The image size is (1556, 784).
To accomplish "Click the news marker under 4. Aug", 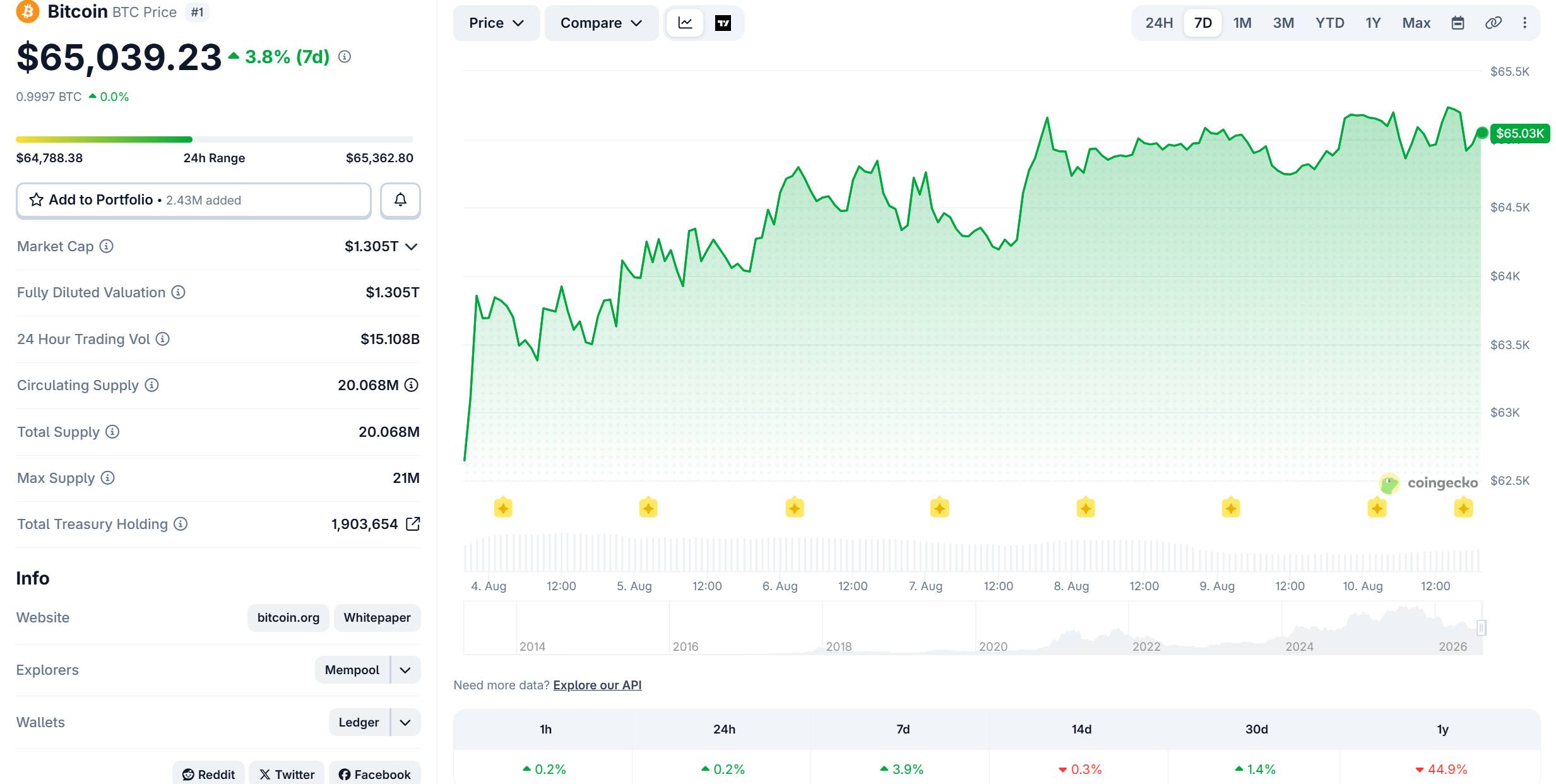I will click(503, 508).
